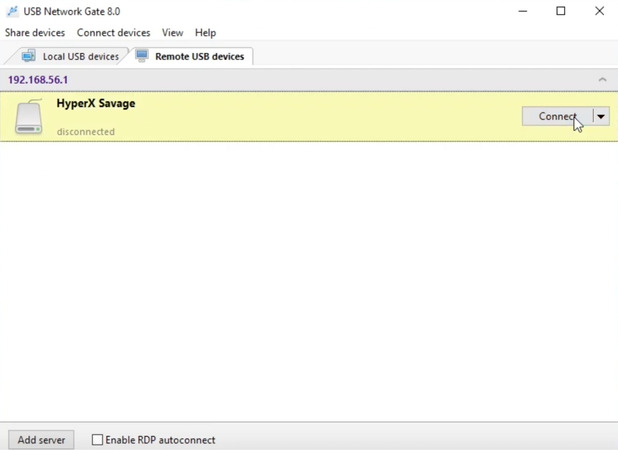Connect the HyperX Savage device
The width and height of the screenshot is (618, 450).
[557, 116]
